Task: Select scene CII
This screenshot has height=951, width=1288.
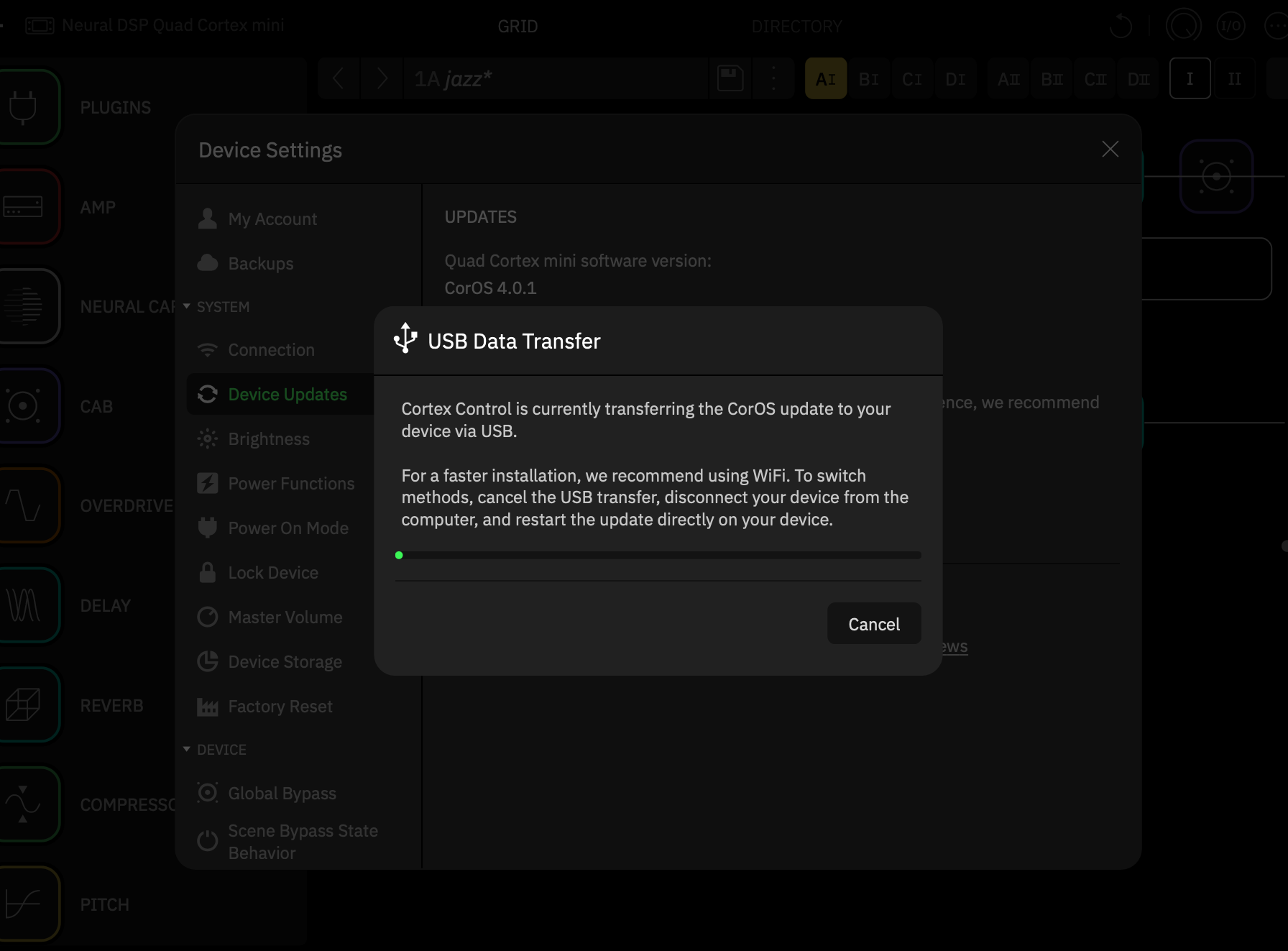Action: 1095,78
